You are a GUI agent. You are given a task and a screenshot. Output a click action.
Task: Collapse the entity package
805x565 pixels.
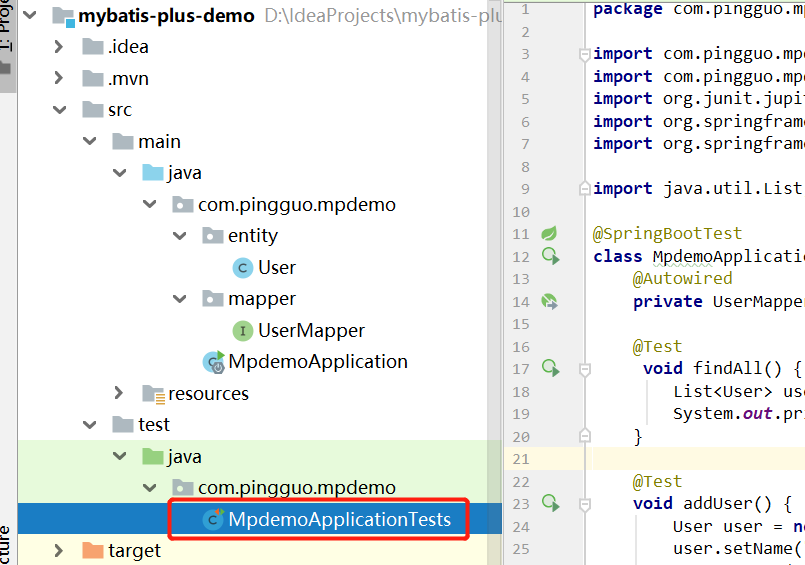click(x=180, y=236)
